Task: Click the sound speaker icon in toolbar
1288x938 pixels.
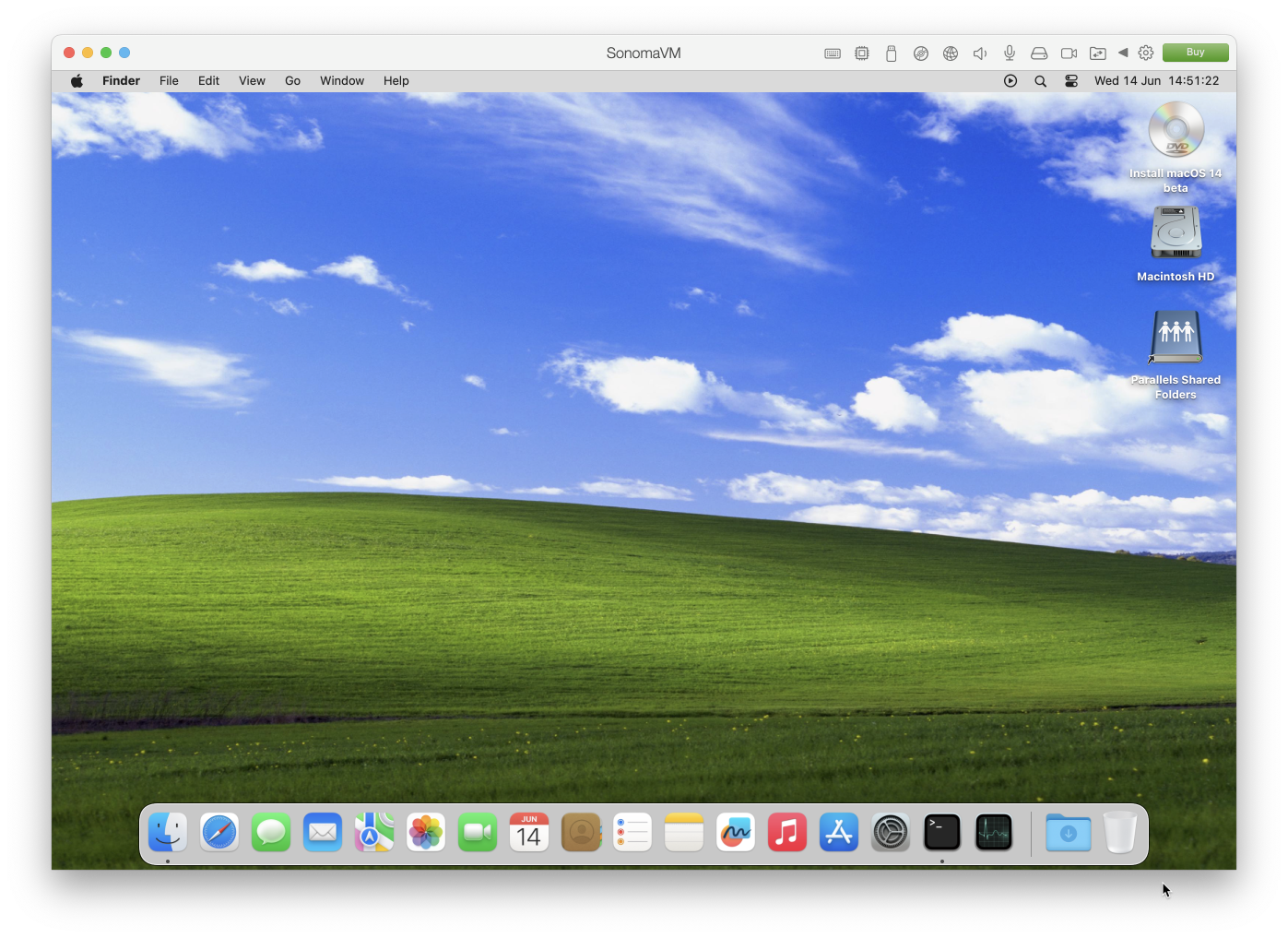Action: tap(980, 53)
